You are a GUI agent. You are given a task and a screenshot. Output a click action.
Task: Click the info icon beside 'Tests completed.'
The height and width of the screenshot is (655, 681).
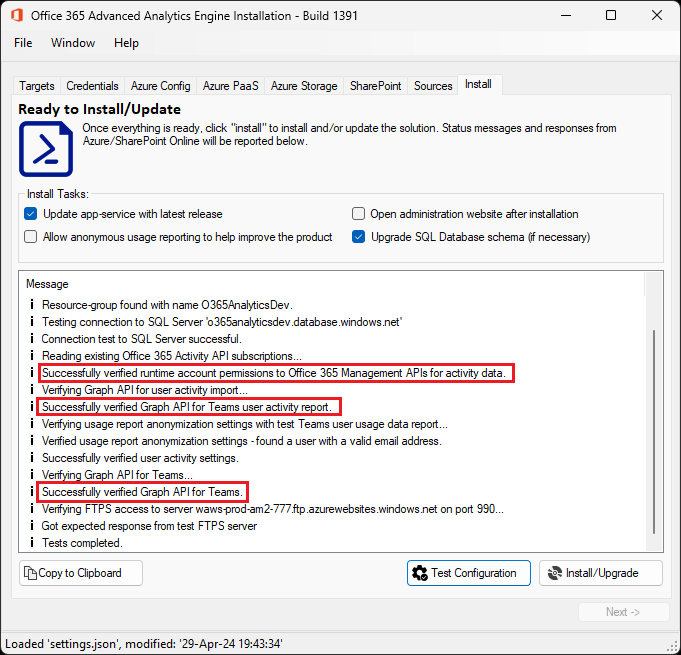pyautogui.click(x=32, y=543)
